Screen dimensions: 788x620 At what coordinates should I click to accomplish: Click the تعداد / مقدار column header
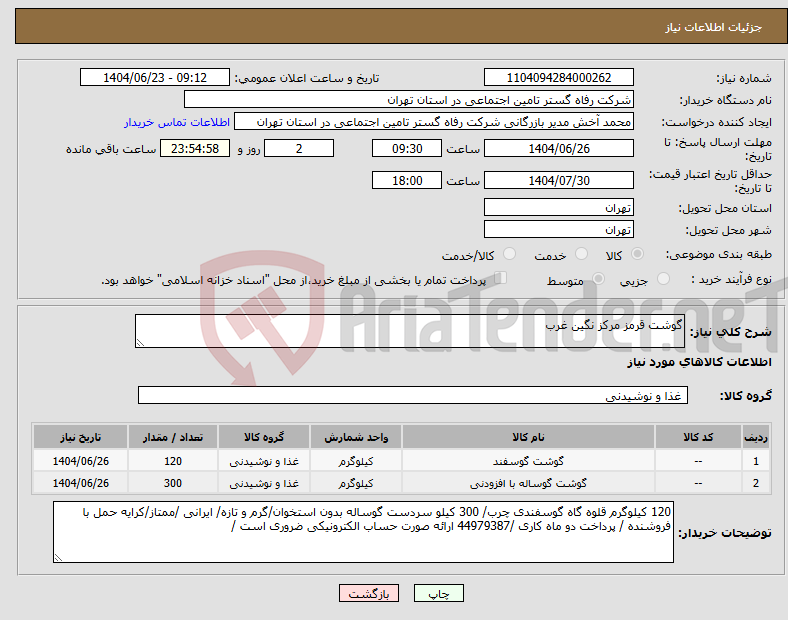[x=173, y=437]
